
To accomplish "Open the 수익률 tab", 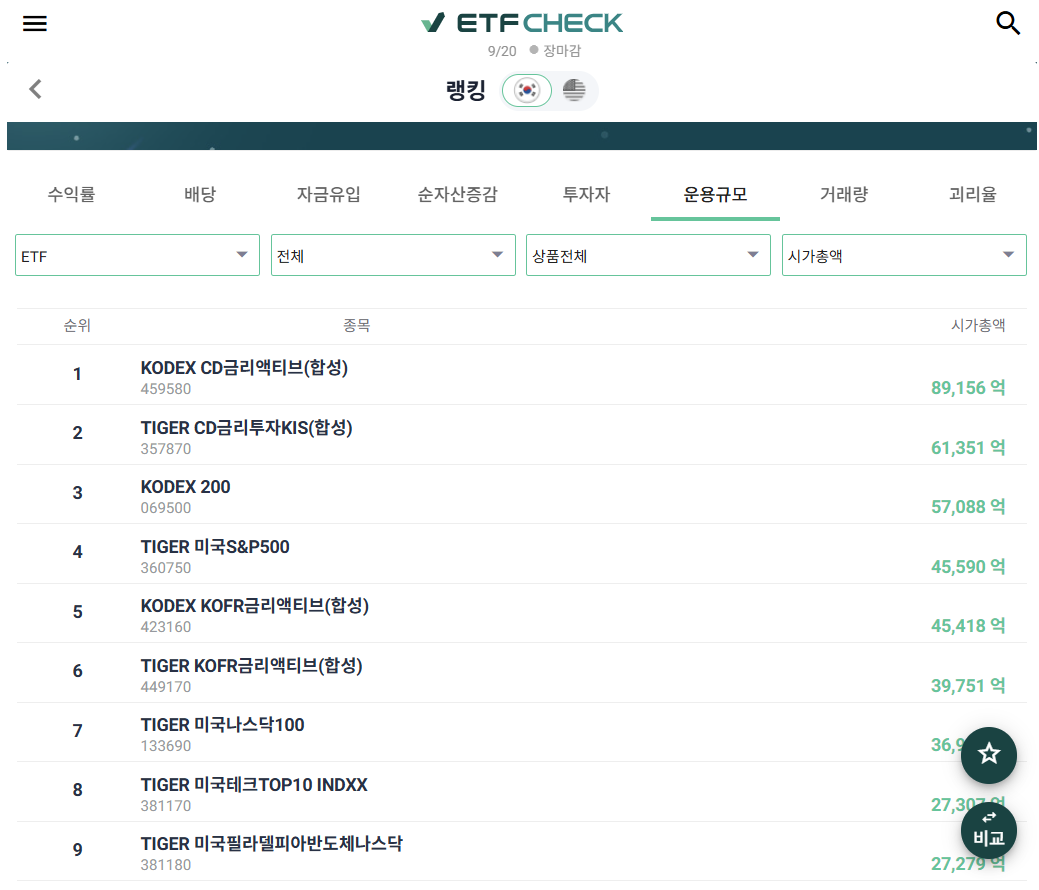I will tap(72, 194).
